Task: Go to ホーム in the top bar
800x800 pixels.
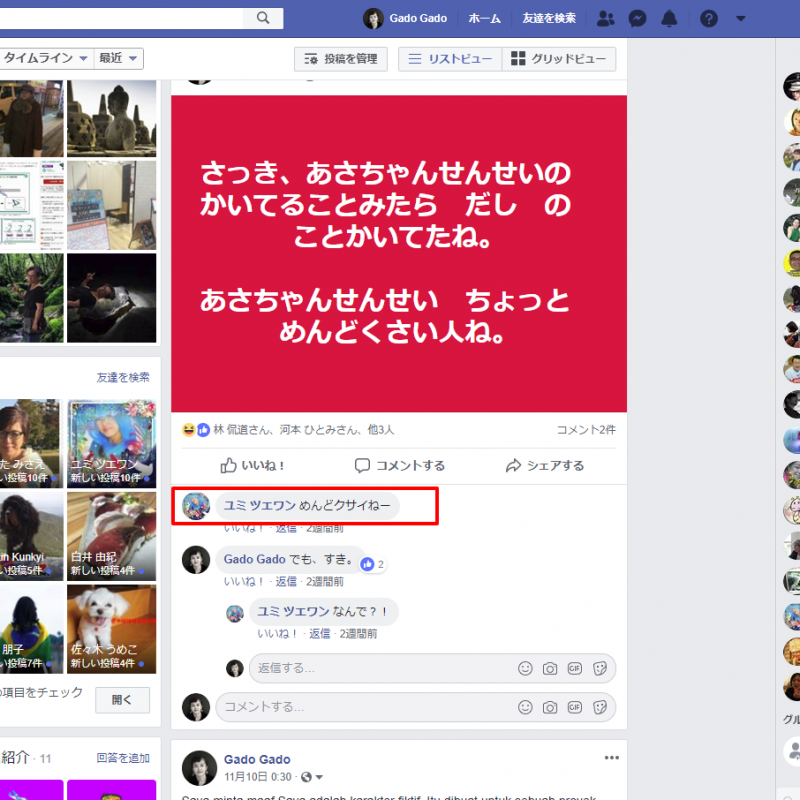Action: [x=484, y=18]
